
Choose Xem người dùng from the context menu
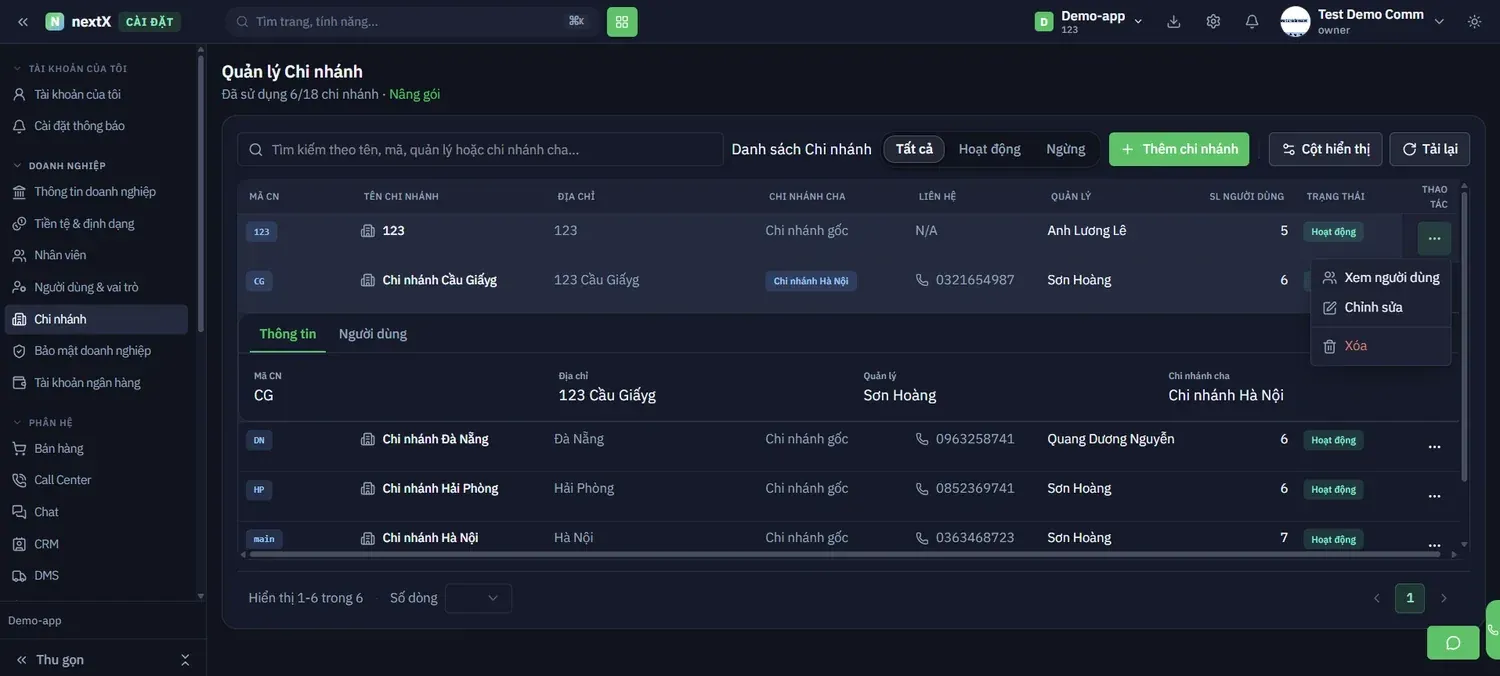tap(1381, 277)
